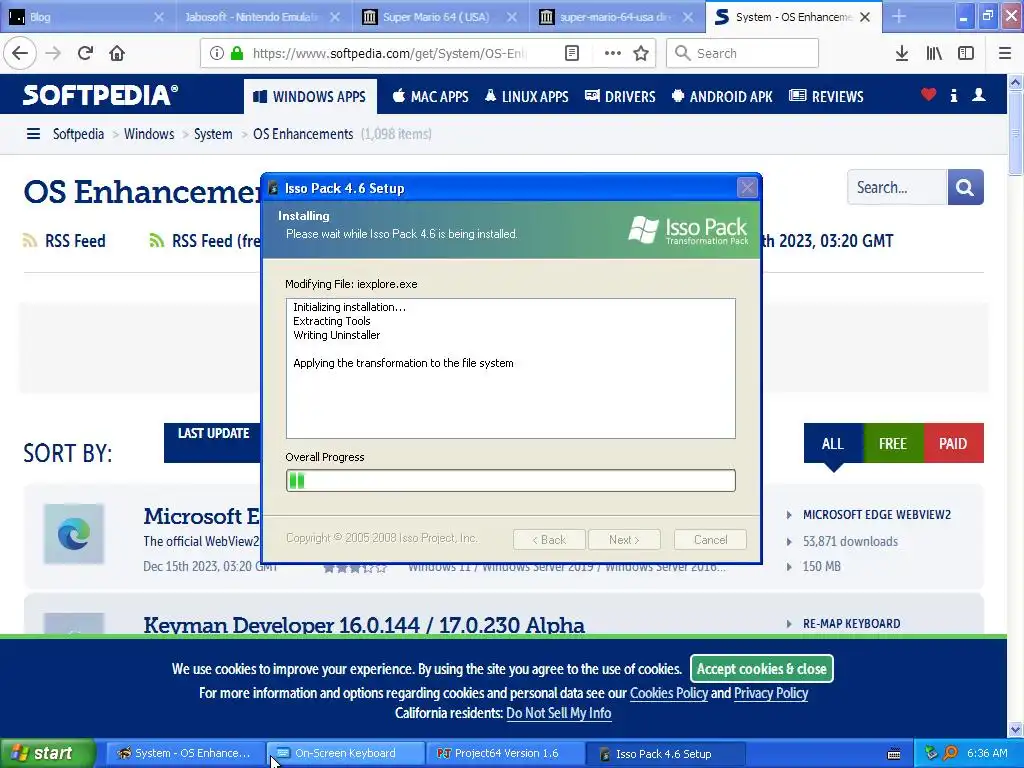1024x768 pixels.
Task: Click the Softpedia logo
Action: (x=101, y=95)
